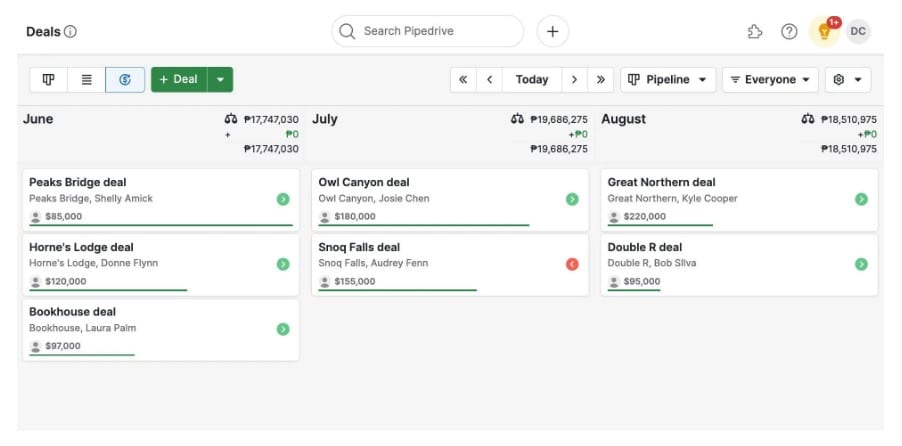Open the Owl Canyon deal card
Screen dimensions: 902x446
click(450, 200)
